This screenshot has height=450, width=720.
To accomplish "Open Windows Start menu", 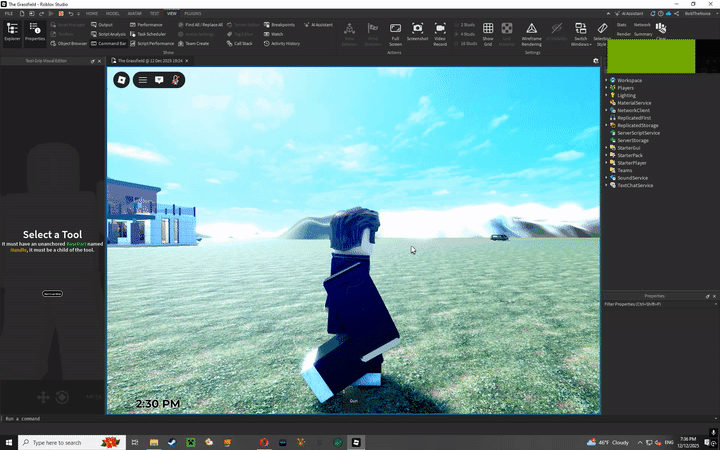I will [x=9, y=442].
